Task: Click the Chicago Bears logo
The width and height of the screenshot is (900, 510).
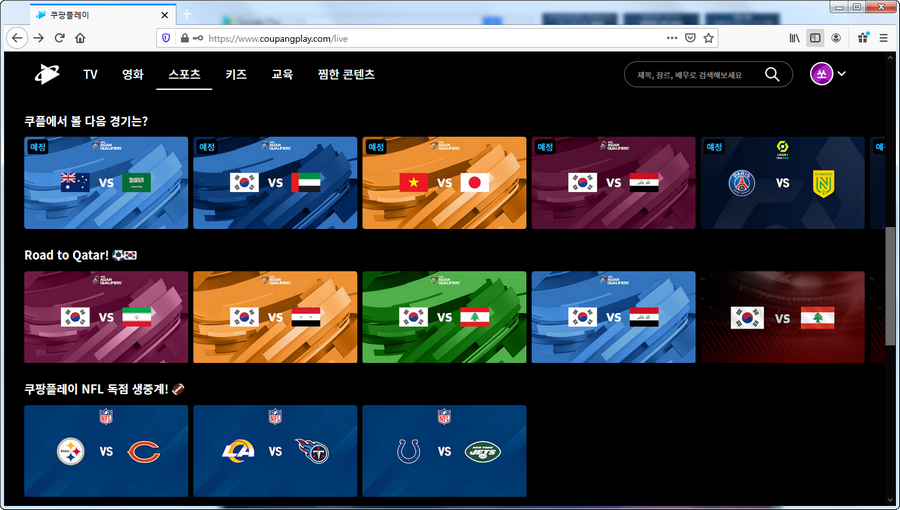Action: (x=143, y=451)
